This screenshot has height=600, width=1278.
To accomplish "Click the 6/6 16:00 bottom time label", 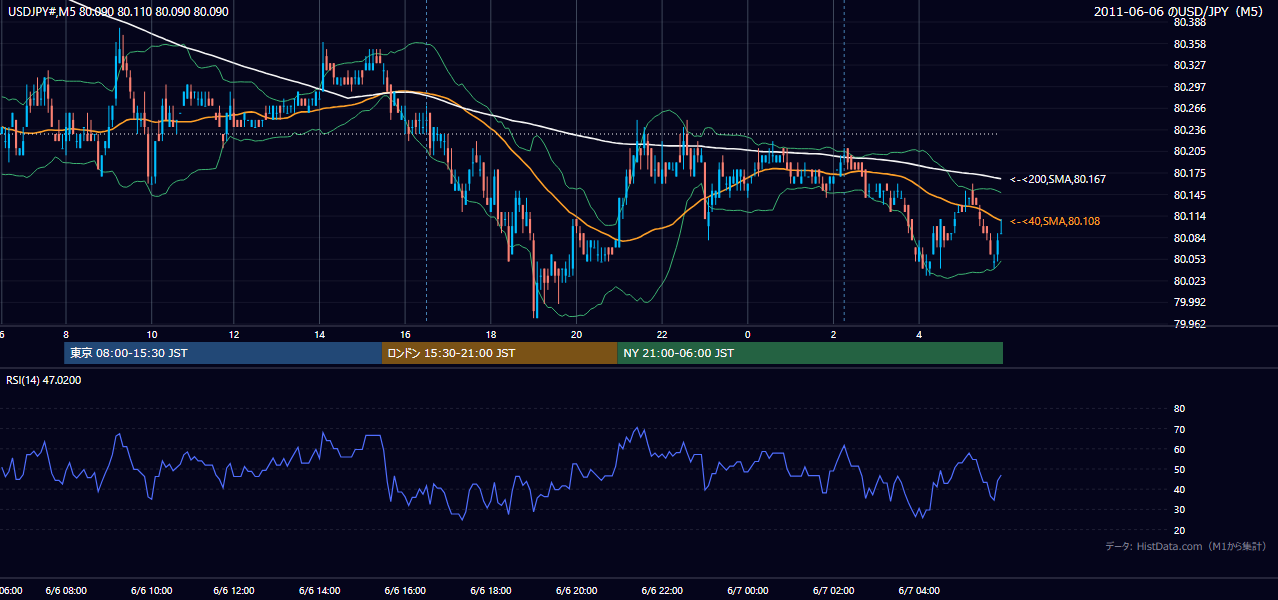I will pyautogui.click(x=407, y=590).
